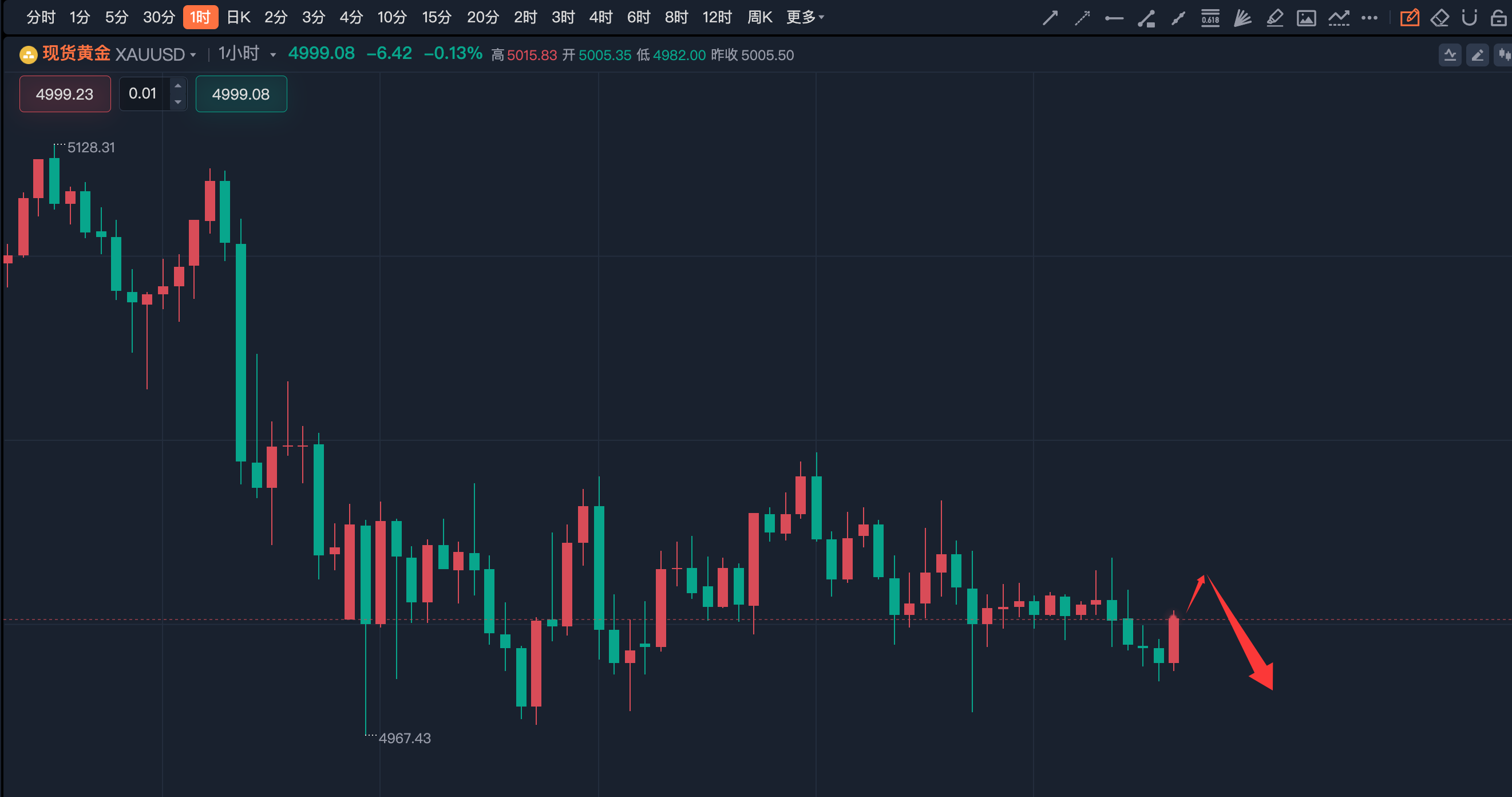Image resolution: width=1512 pixels, height=797 pixels.
Task: Toggle the magnet snap mode
Action: (1469, 18)
